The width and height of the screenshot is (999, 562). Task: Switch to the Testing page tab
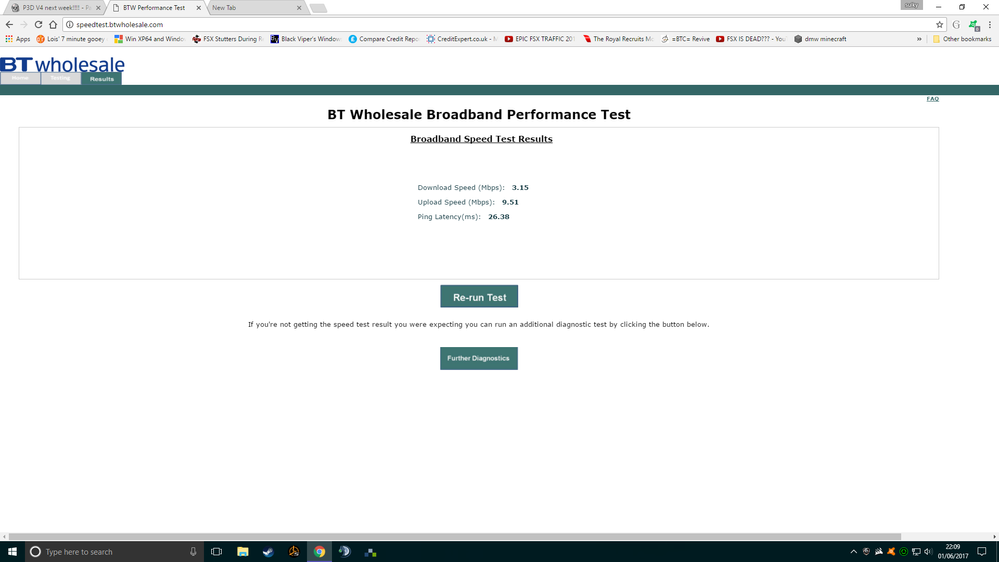click(61, 78)
